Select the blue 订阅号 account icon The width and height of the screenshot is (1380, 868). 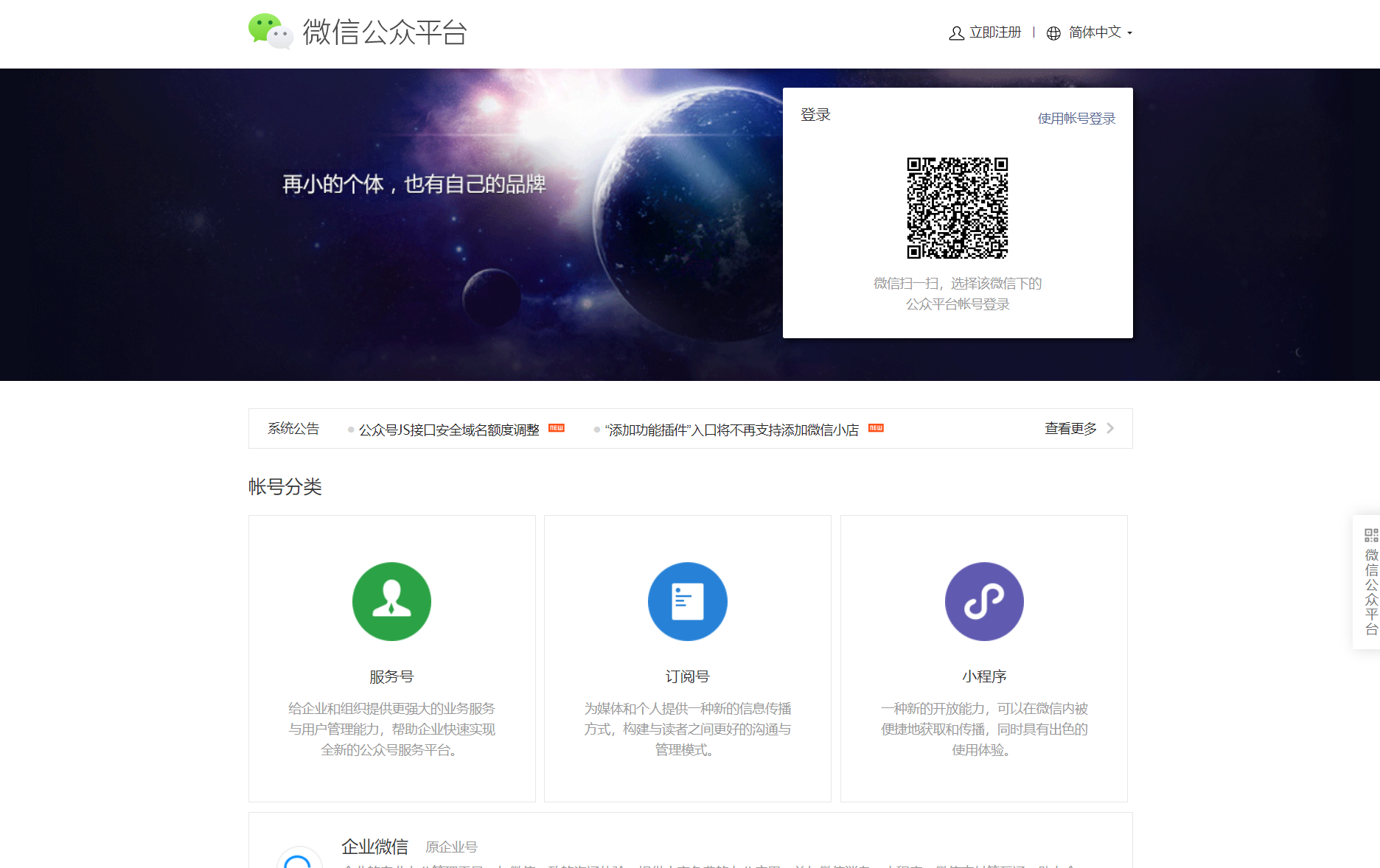coord(687,601)
